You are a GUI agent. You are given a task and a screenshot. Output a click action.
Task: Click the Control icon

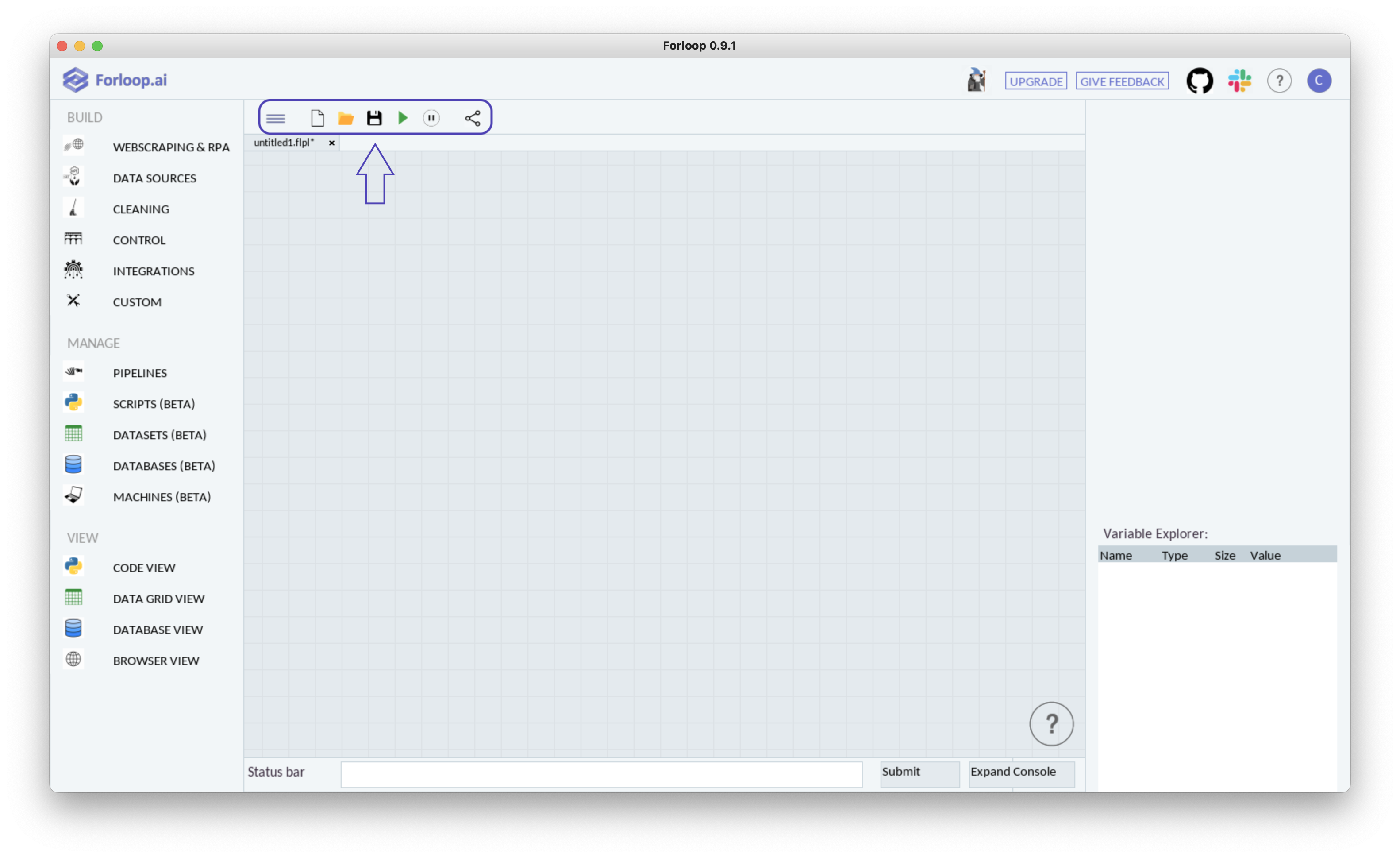73,238
